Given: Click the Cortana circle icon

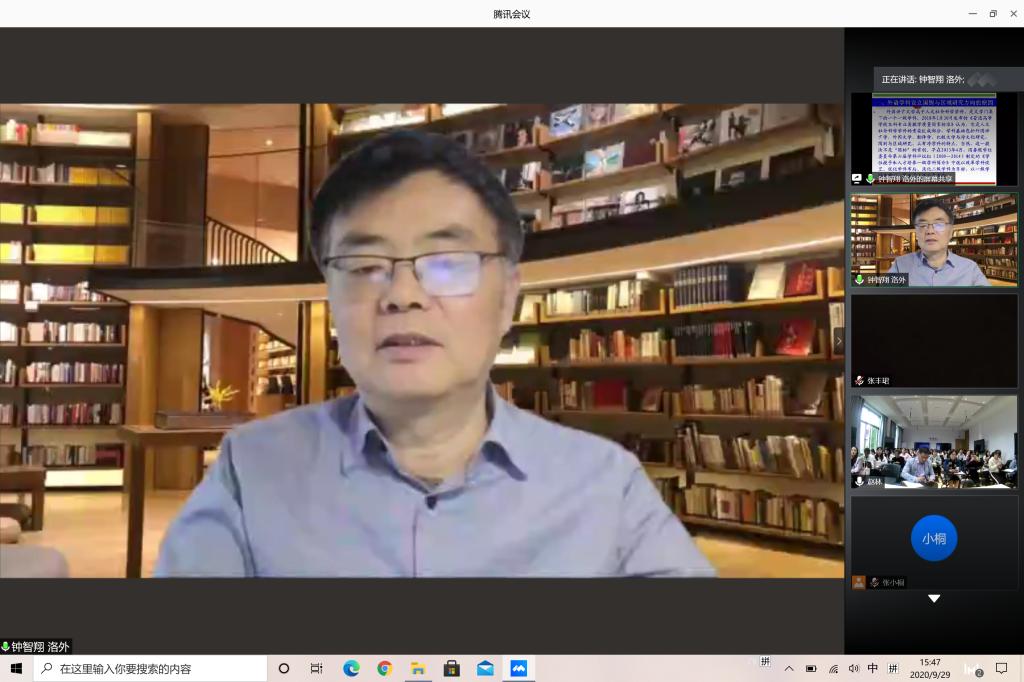Looking at the screenshot, I should click(284, 668).
